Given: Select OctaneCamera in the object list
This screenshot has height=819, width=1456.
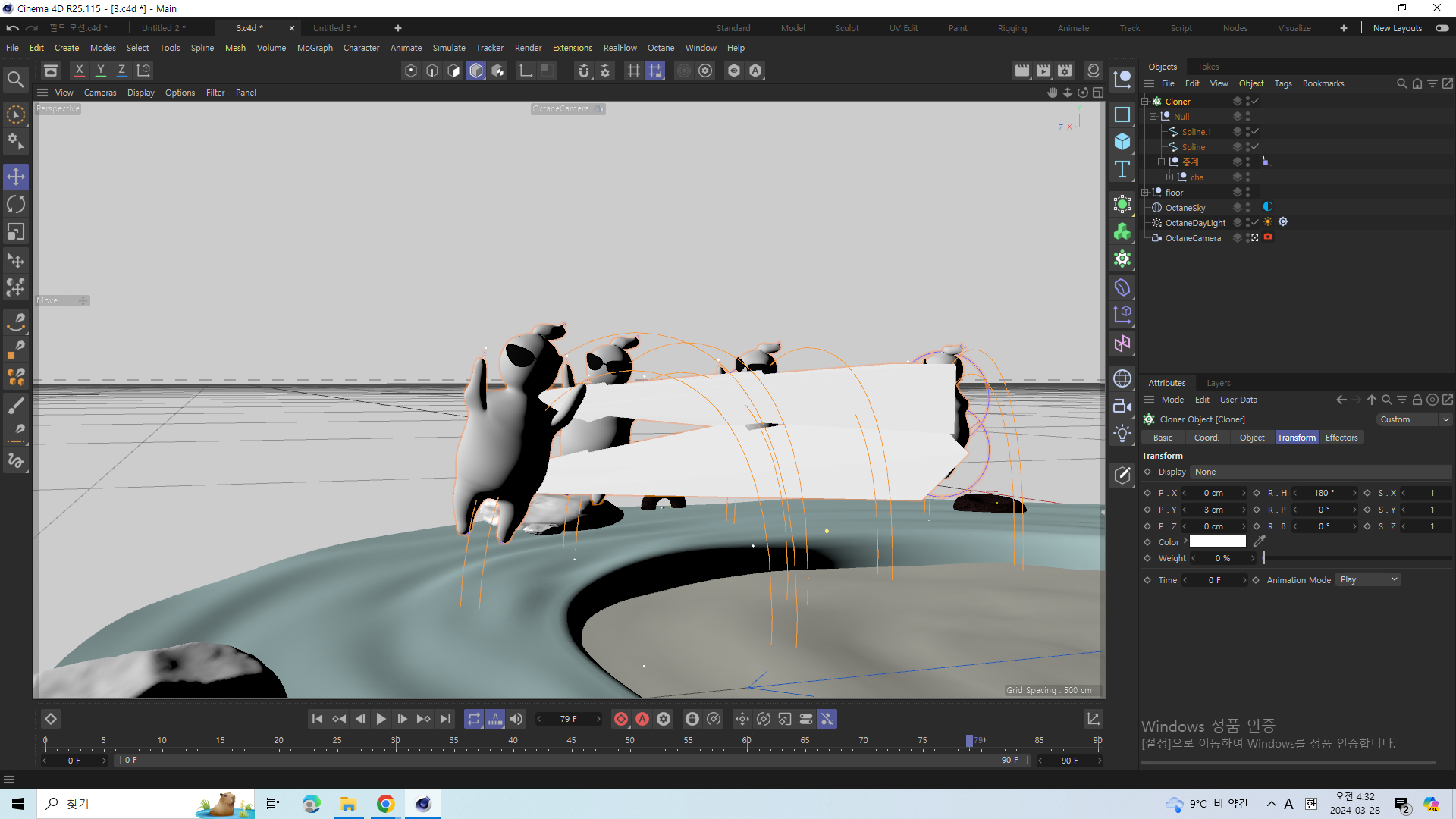Looking at the screenshot, I should (1193, 238).
